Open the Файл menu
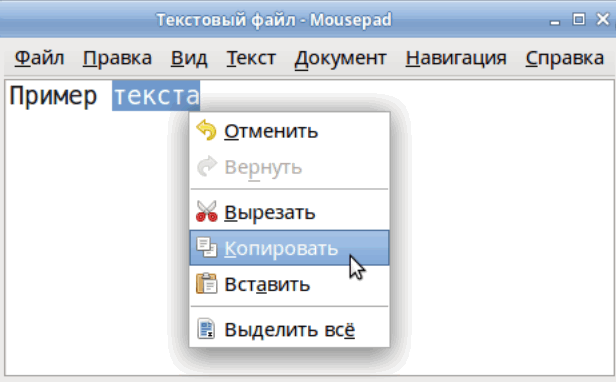The width and height of the screenshot is (616, 382). [x=39, y=59]
